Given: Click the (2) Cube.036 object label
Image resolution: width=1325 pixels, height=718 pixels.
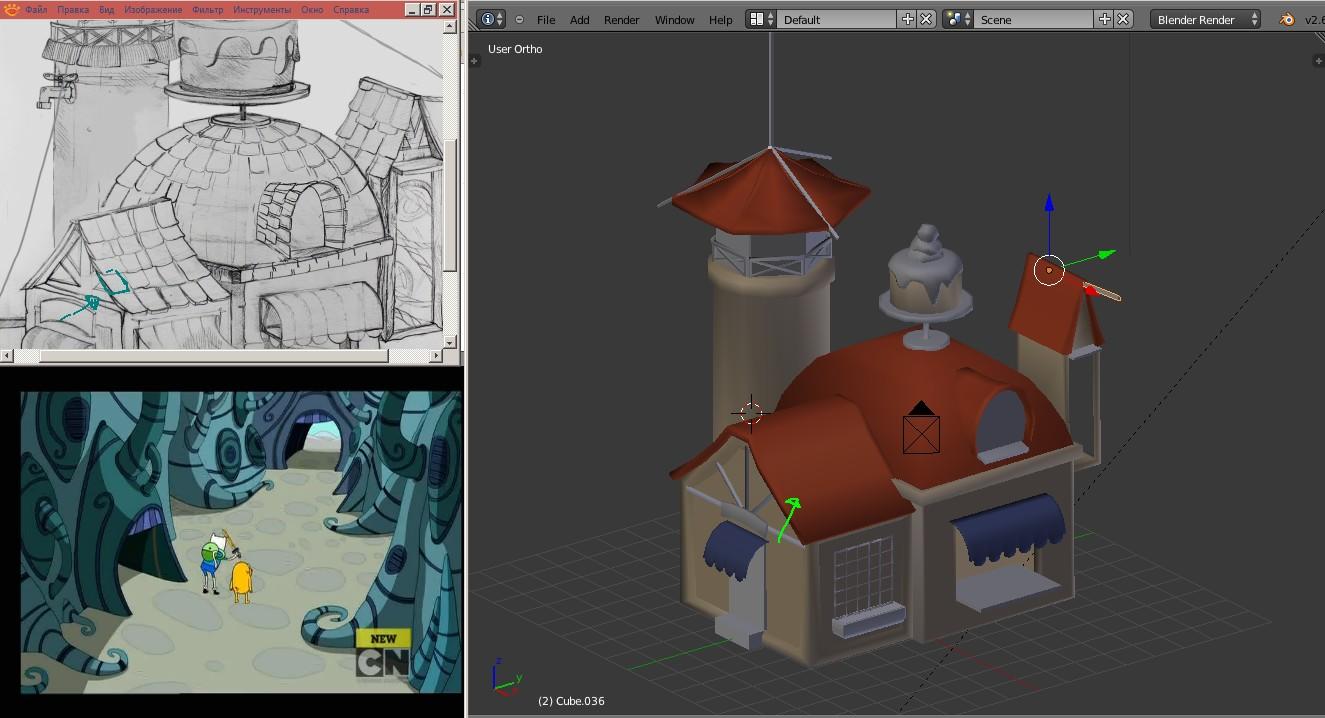Looking at the screenshot, I should 571,701.
